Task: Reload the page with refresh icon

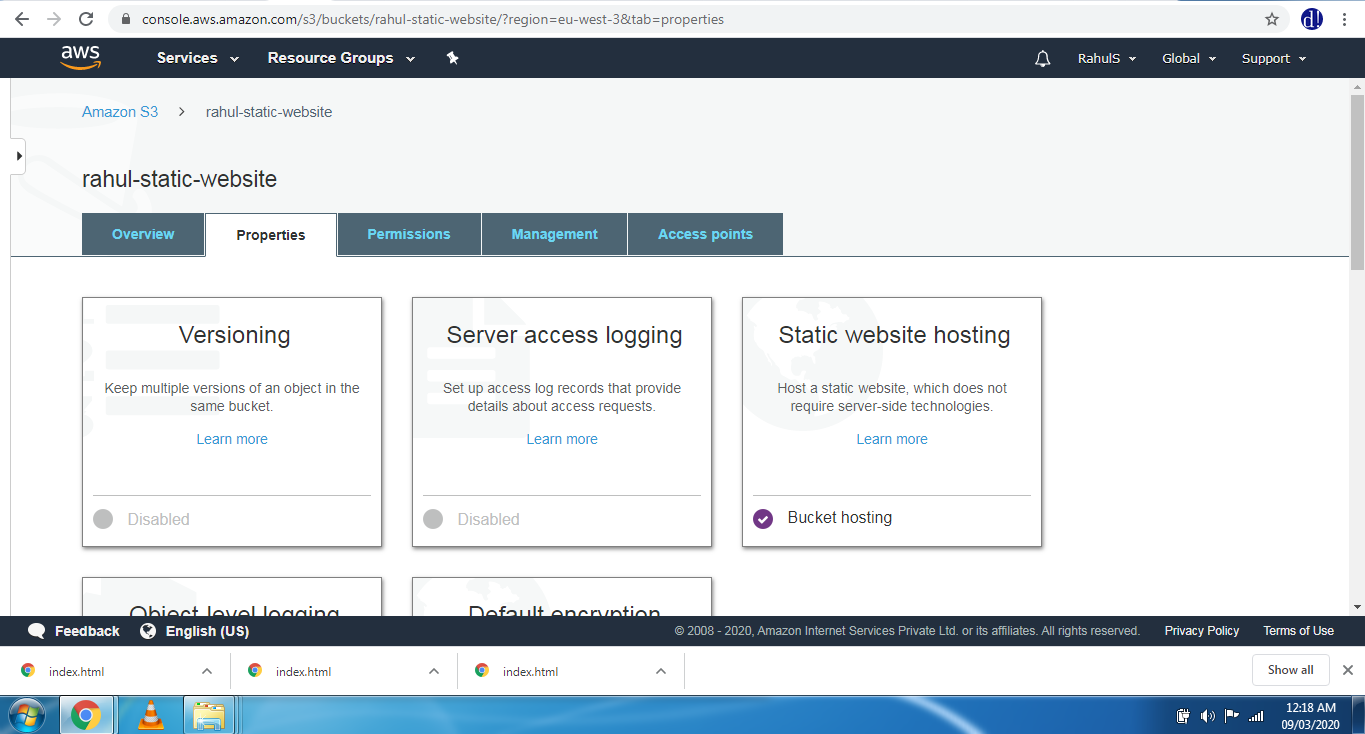Action: tap(86, 19)
